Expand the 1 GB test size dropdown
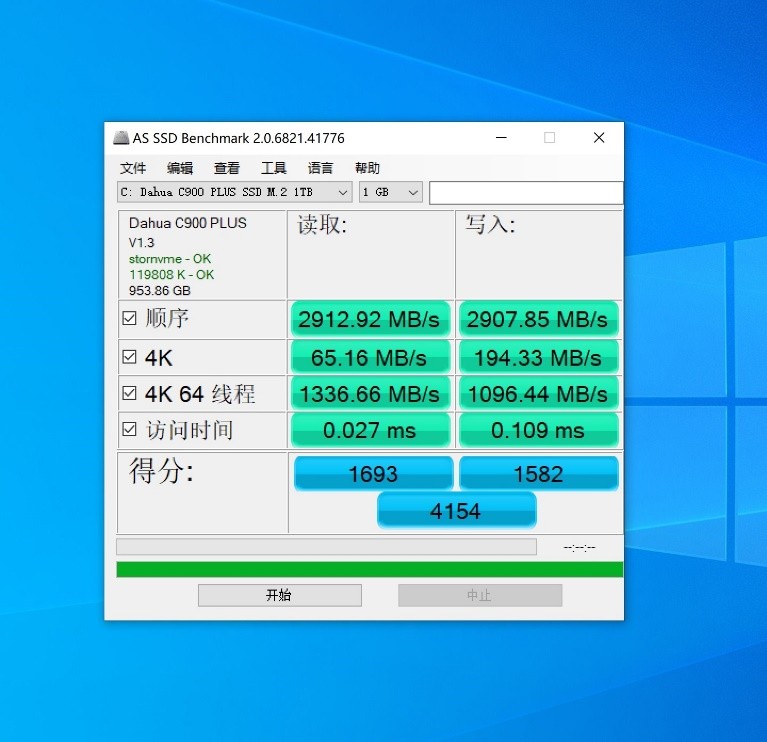This screenshot has width=767, height=742. pyautogui.click(x=390, y=192)
